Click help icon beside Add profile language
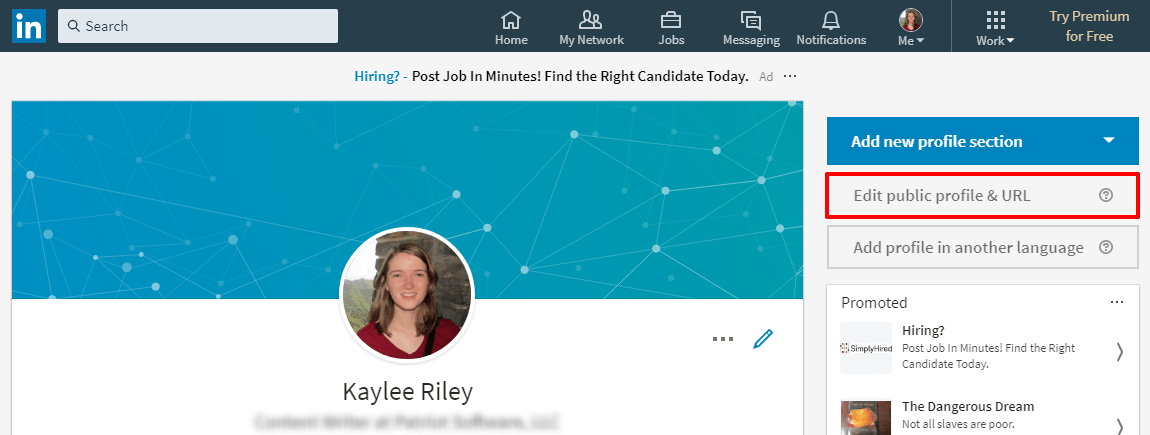The height and width of the screenshot is (435, 1150). pos(1105,247)
